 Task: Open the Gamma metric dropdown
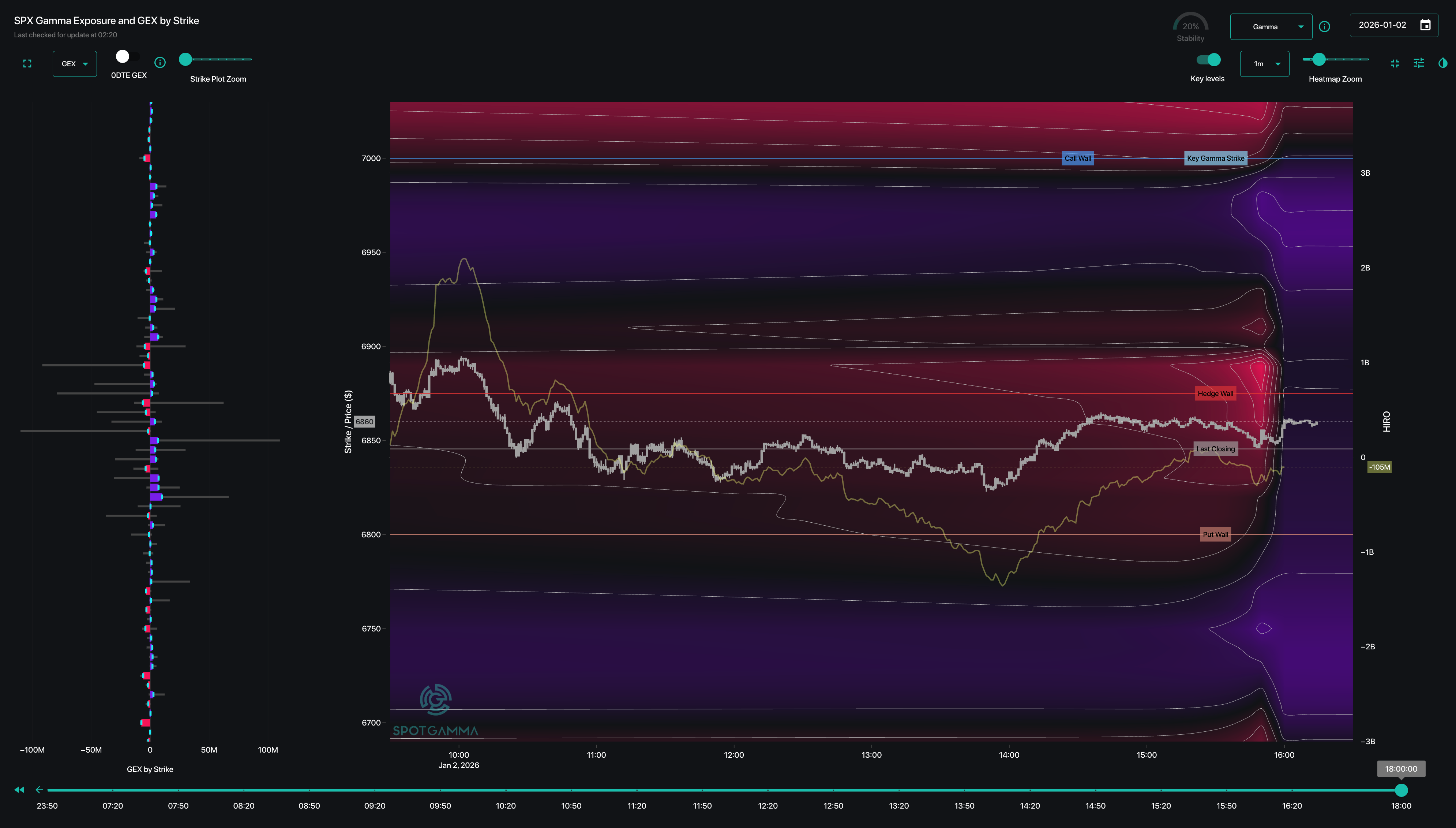click(x=1271, y=27)
